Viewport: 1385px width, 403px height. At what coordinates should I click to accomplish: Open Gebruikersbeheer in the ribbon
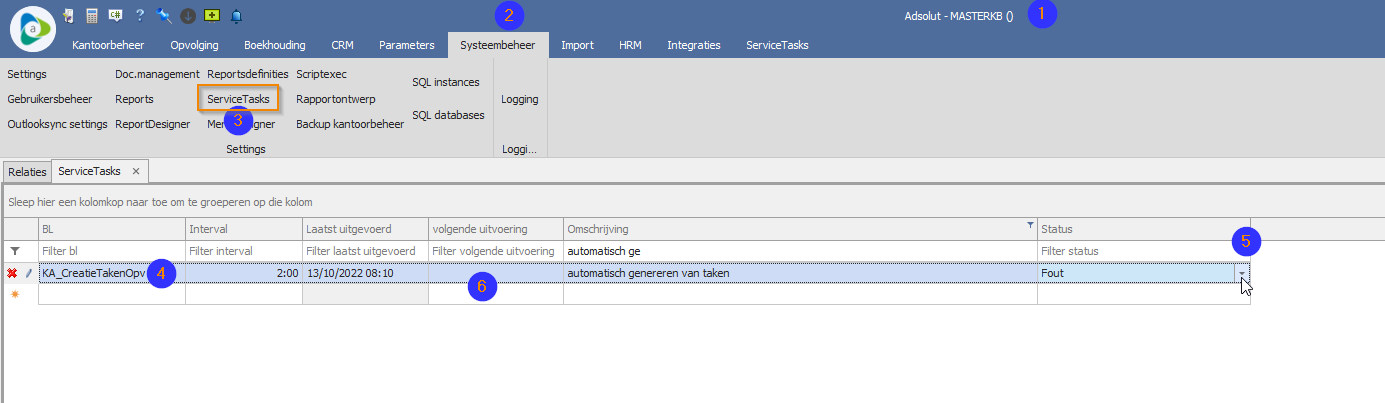[x=49, y=99]
